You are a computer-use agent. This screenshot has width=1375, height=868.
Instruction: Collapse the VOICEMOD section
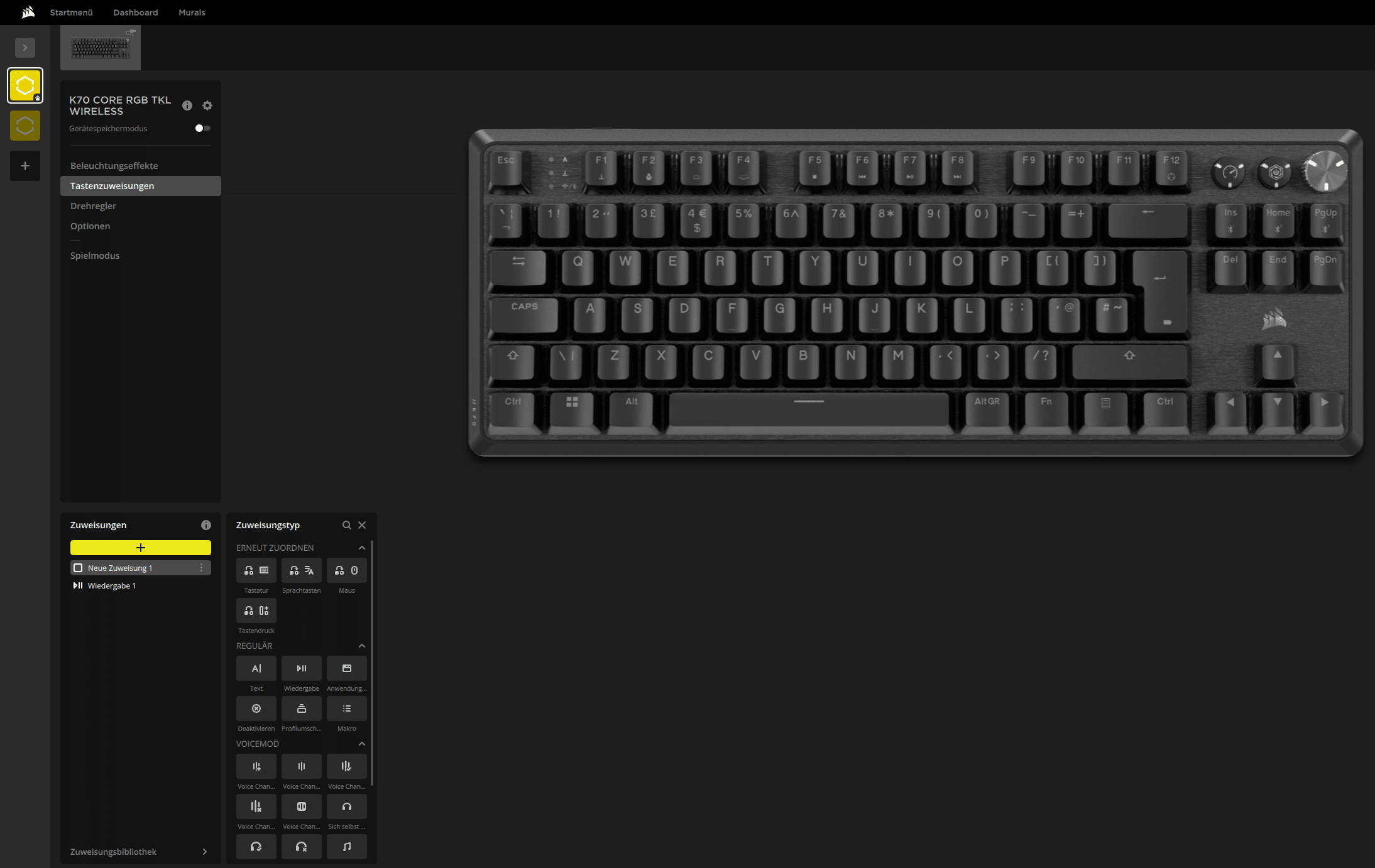tap(362, 744)
